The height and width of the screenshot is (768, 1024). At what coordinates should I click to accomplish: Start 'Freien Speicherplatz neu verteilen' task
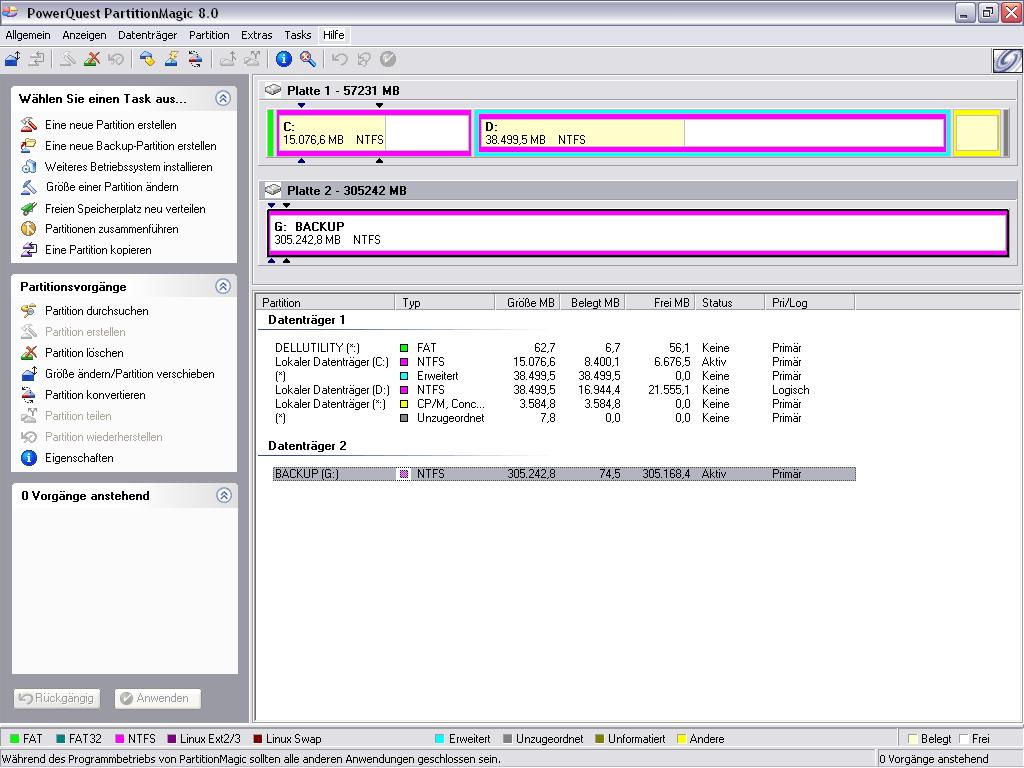125,209
